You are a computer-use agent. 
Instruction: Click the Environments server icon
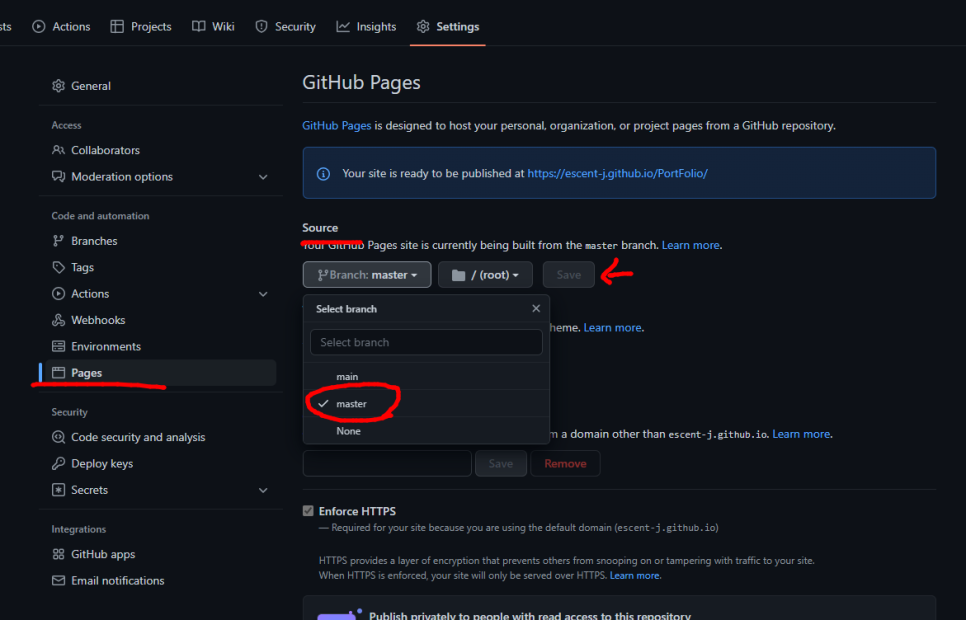[59, 346]
